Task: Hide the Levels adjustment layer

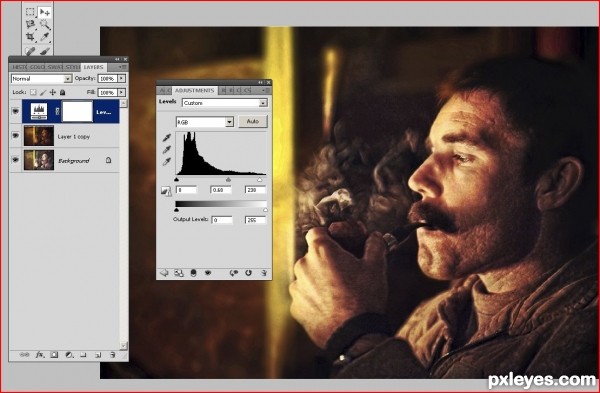Action: click(x=16, y=111)
